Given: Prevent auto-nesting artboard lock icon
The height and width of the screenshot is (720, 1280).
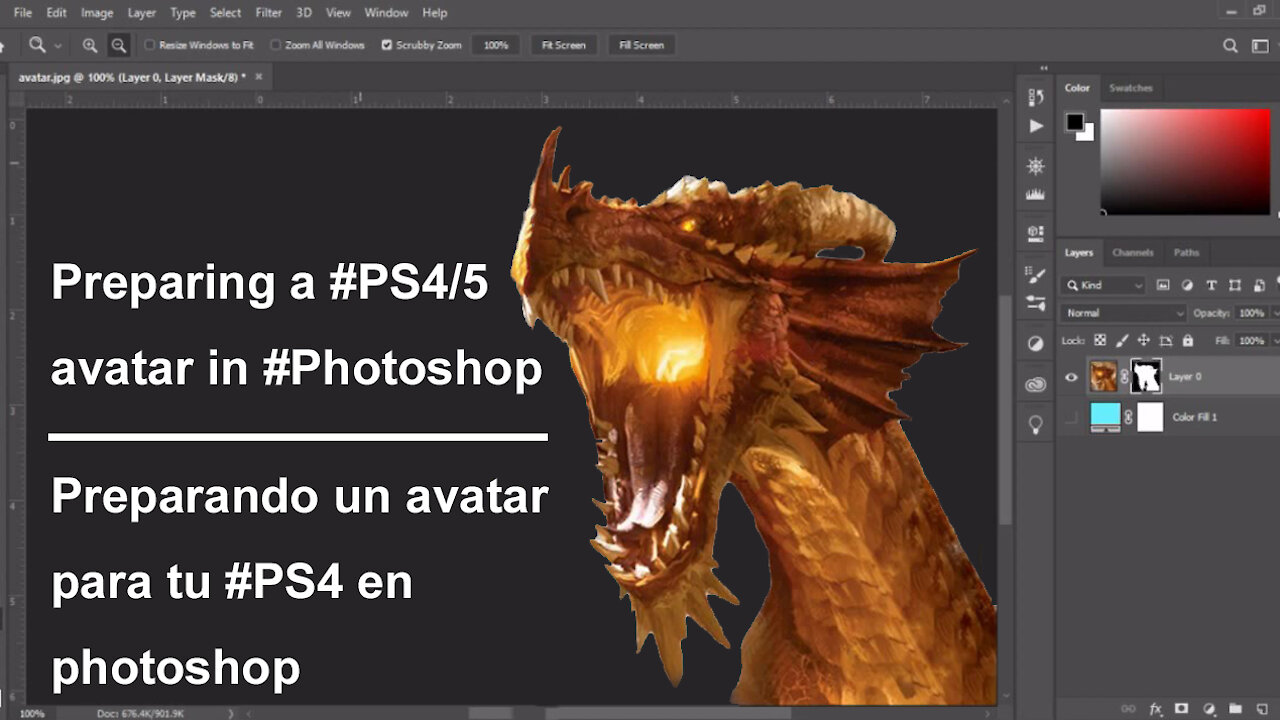Looking at the screenshot, I should pyautogui.click(x=1166, y=340).
